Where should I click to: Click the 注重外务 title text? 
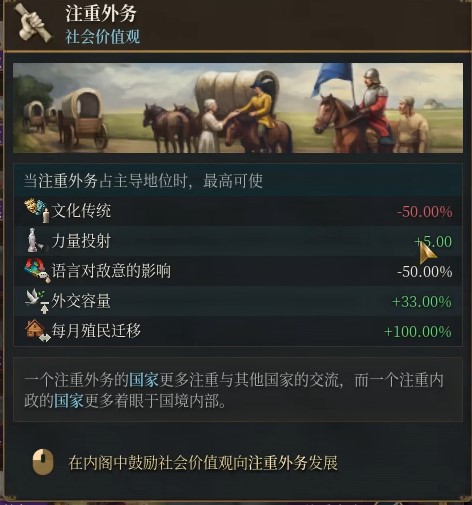pos(101,14)
